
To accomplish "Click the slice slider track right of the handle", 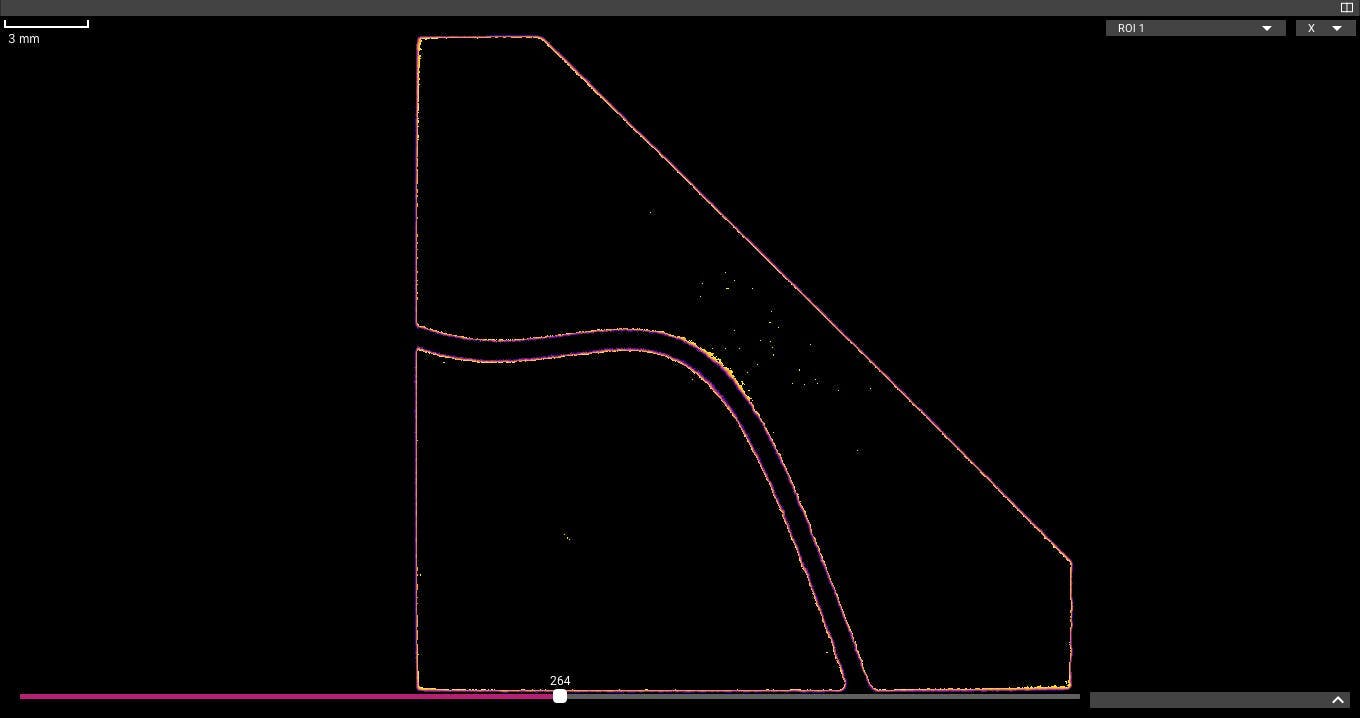I will [x=823, y=696].
